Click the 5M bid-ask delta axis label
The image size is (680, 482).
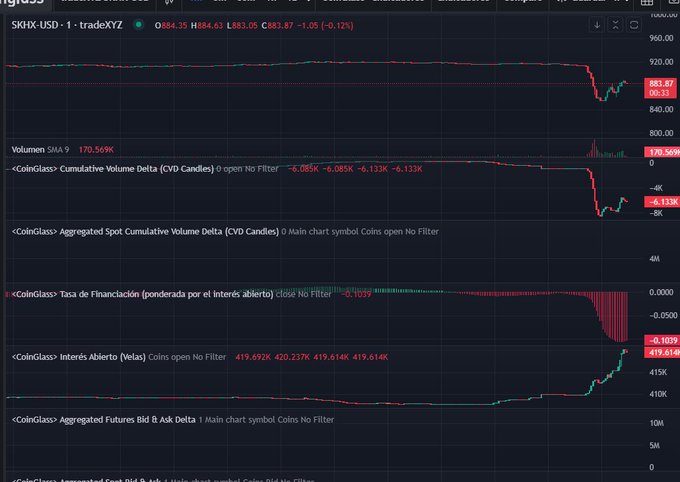pyautogui.click(x=655, y=446)
